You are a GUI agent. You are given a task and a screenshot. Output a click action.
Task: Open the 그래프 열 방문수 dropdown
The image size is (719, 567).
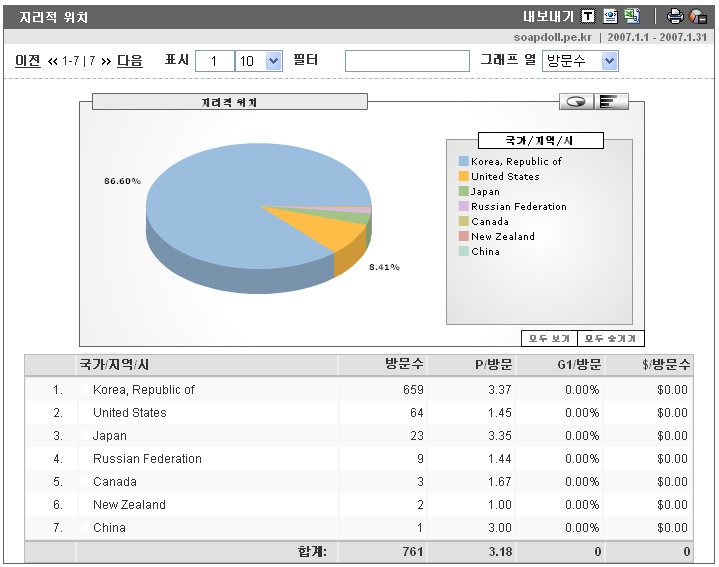[580, 61]
